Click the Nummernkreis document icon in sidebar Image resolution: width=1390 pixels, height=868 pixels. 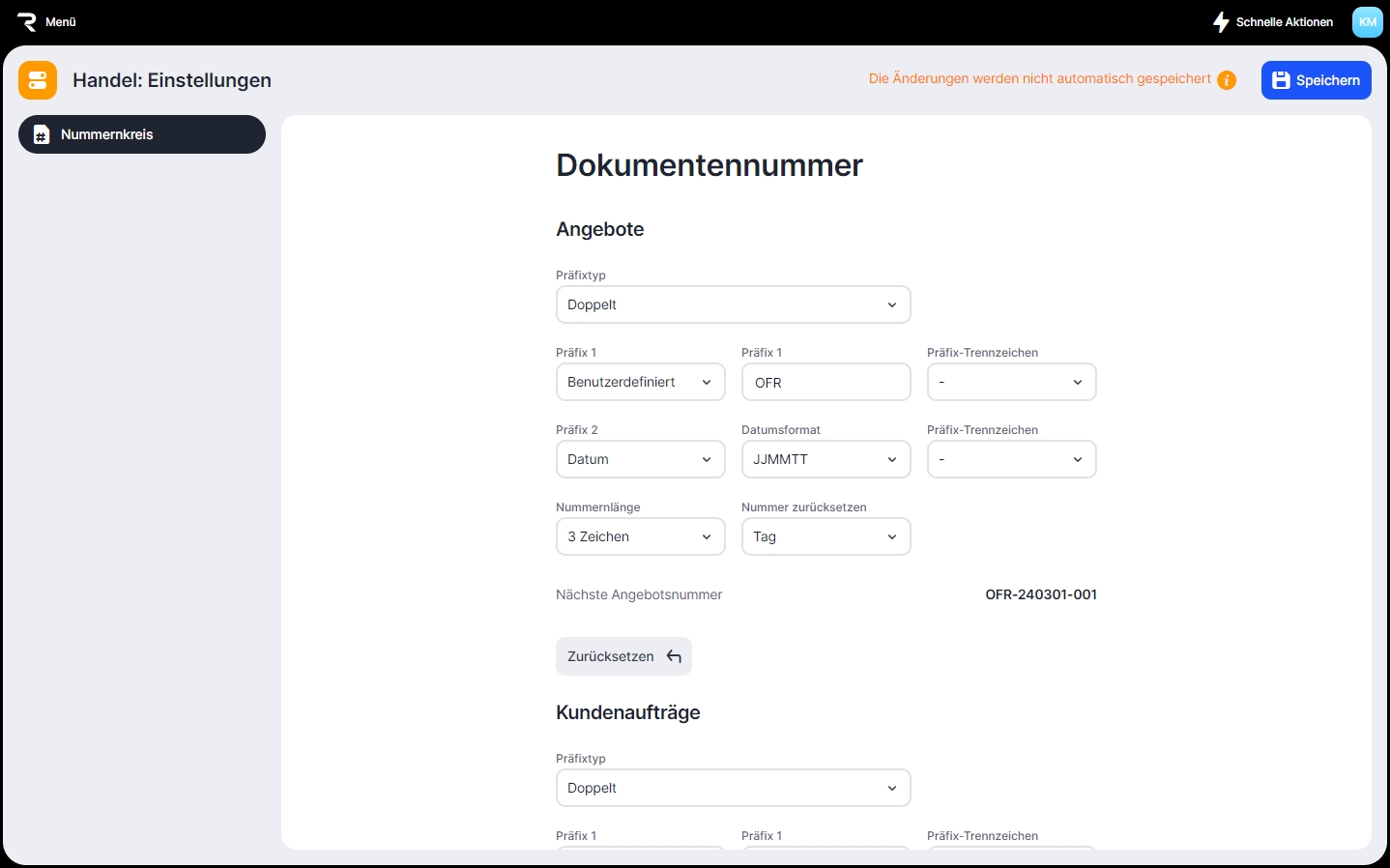[x=42, y=134]
